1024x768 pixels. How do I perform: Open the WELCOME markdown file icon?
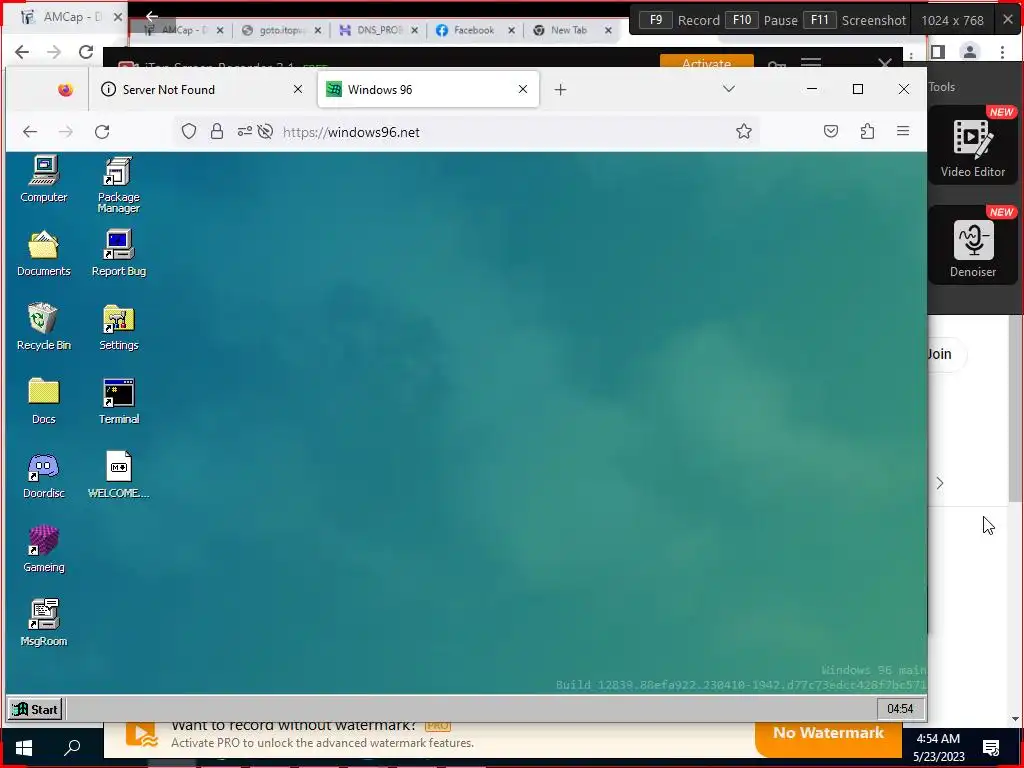point(118,475)
